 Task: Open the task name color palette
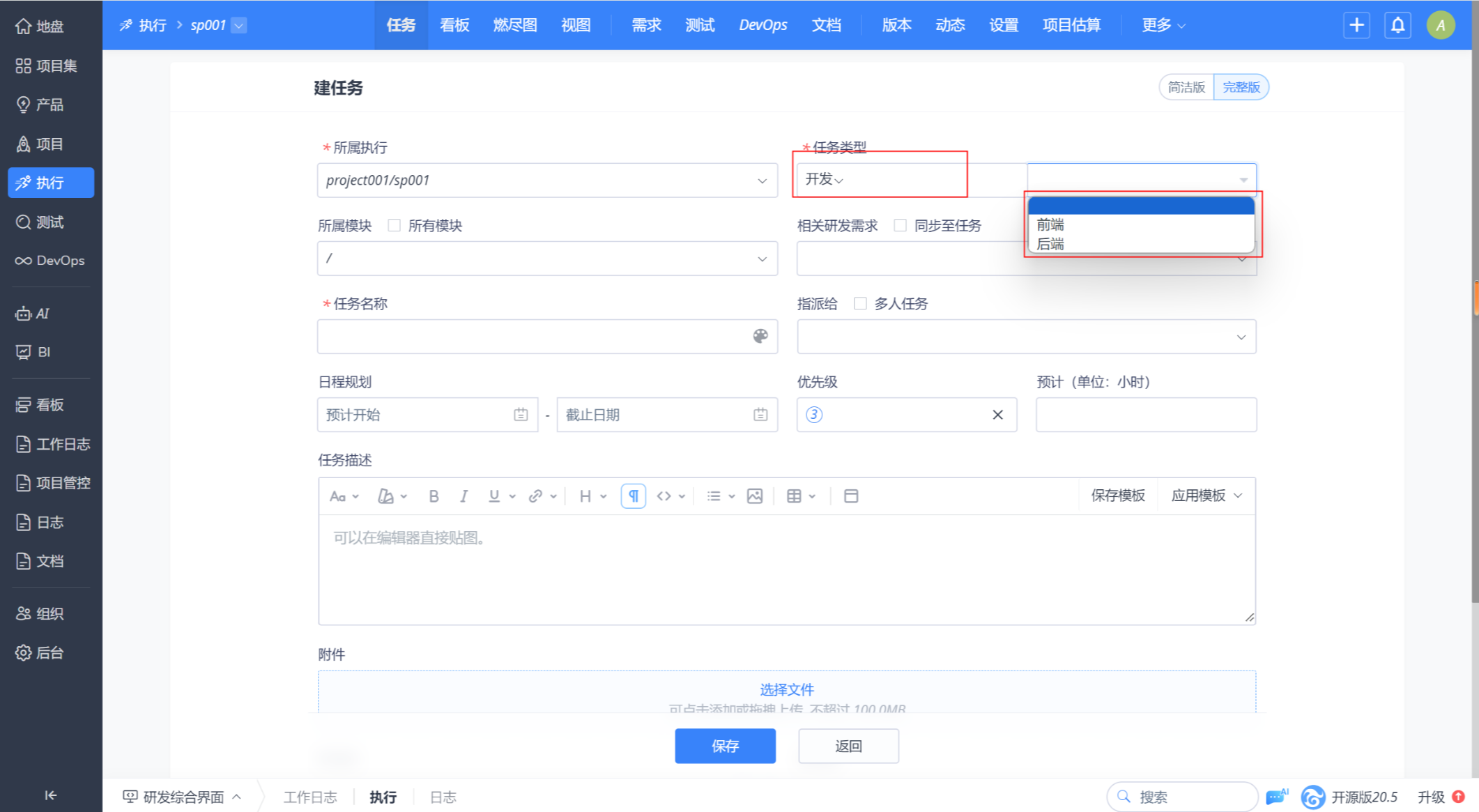point(760,336)
